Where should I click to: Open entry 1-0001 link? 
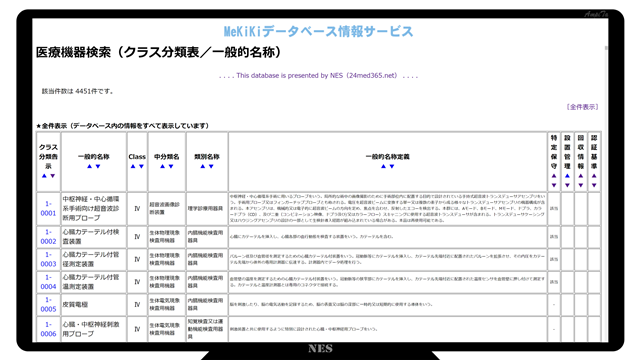click(48, 208)
